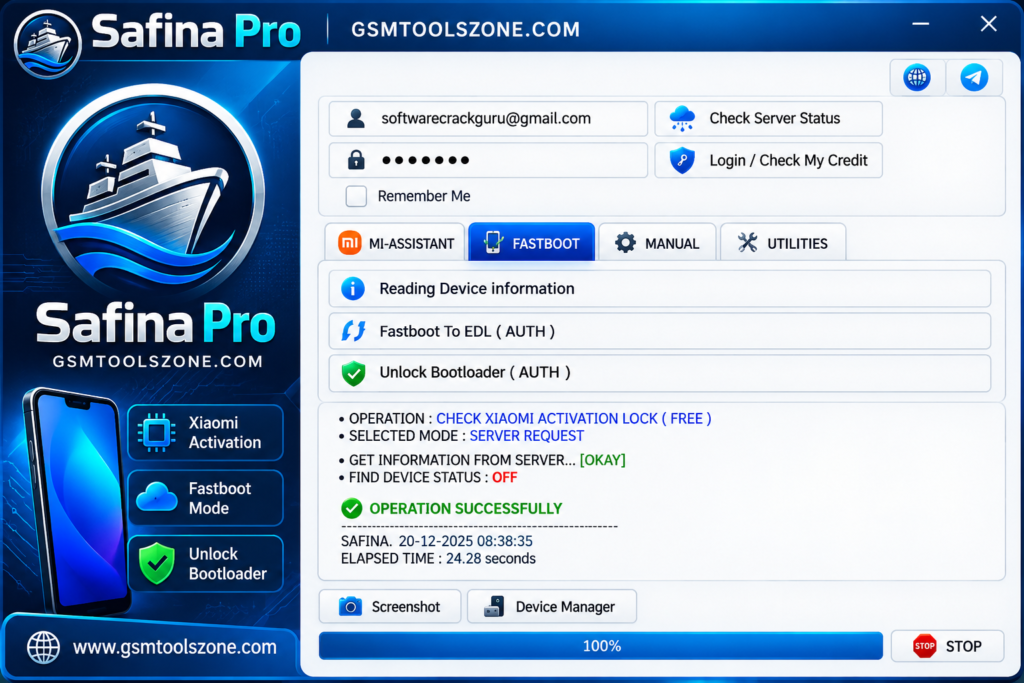The width and height of the screenshot is (1024, 683).
Task: Click the padlock icon beside password
Action: 356,159
